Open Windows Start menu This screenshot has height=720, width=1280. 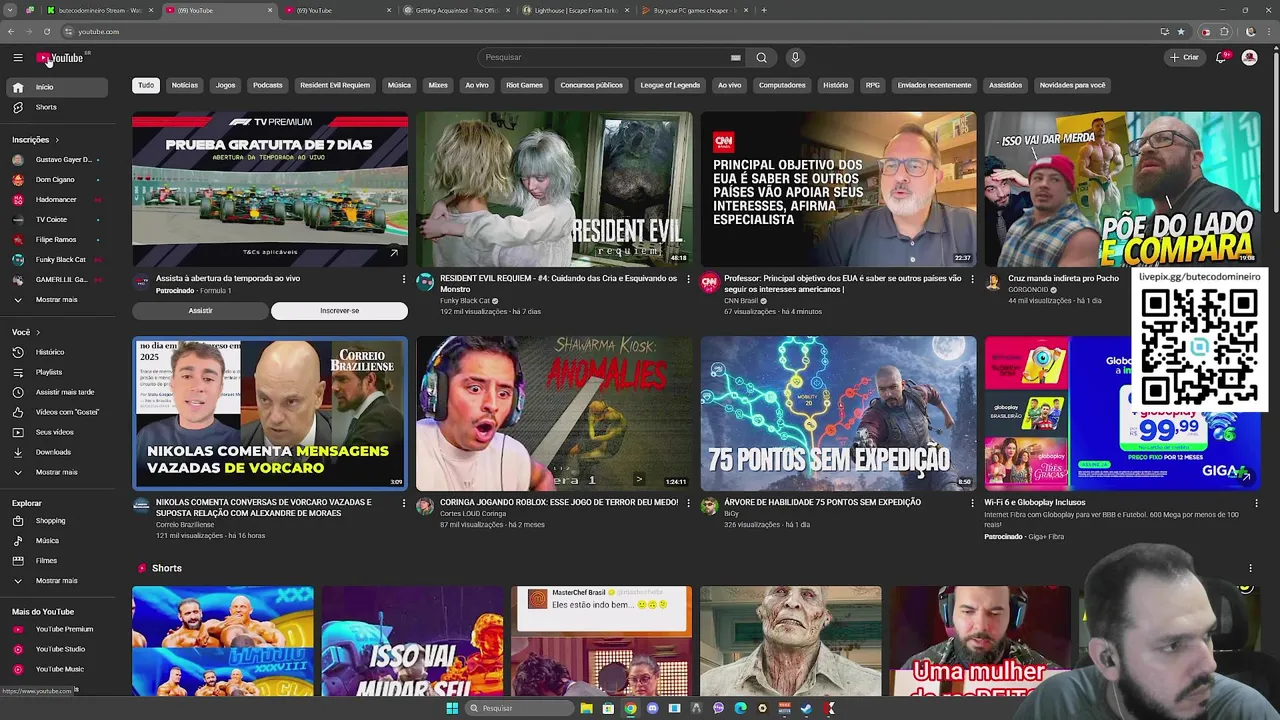pos(452,708)
